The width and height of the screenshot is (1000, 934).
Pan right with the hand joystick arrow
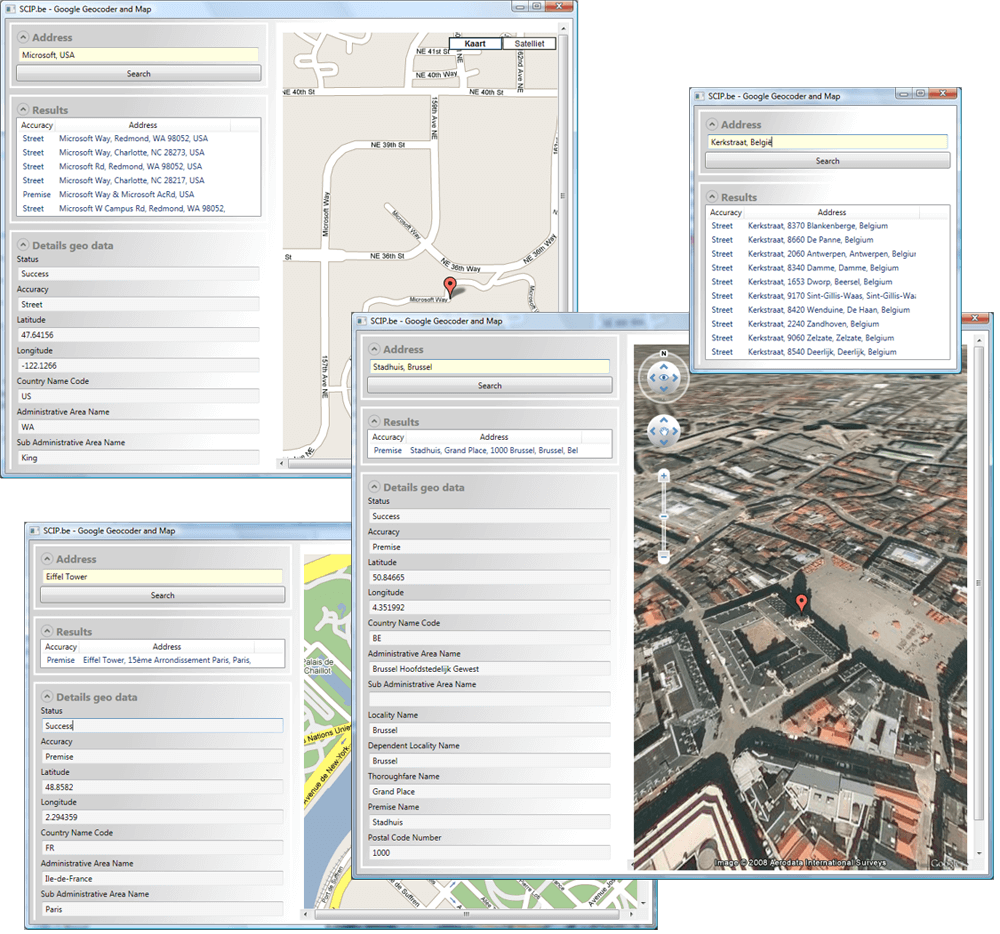(x=675, y=432)
